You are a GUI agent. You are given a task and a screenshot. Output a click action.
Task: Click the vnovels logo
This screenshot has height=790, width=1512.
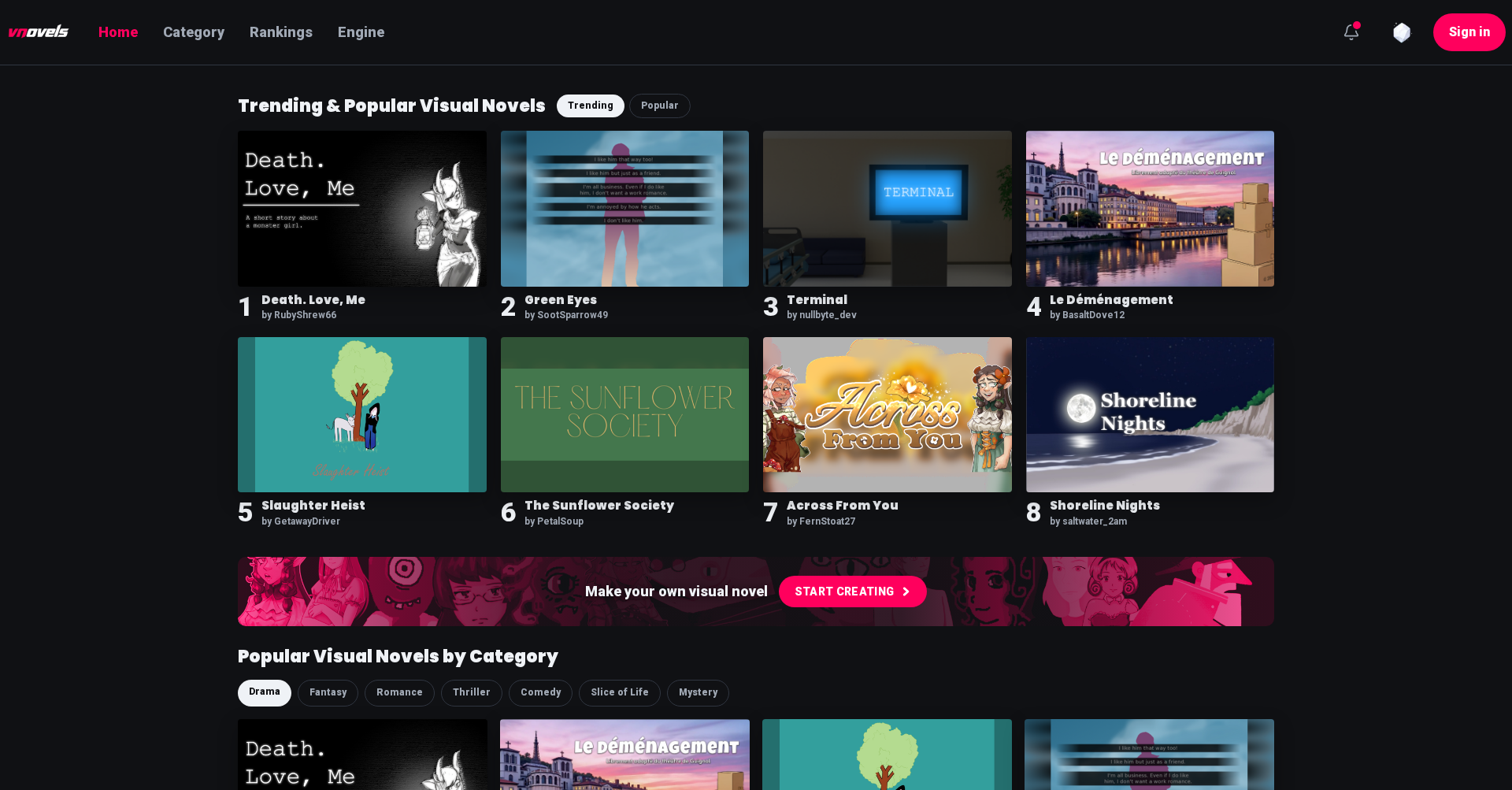38,32
